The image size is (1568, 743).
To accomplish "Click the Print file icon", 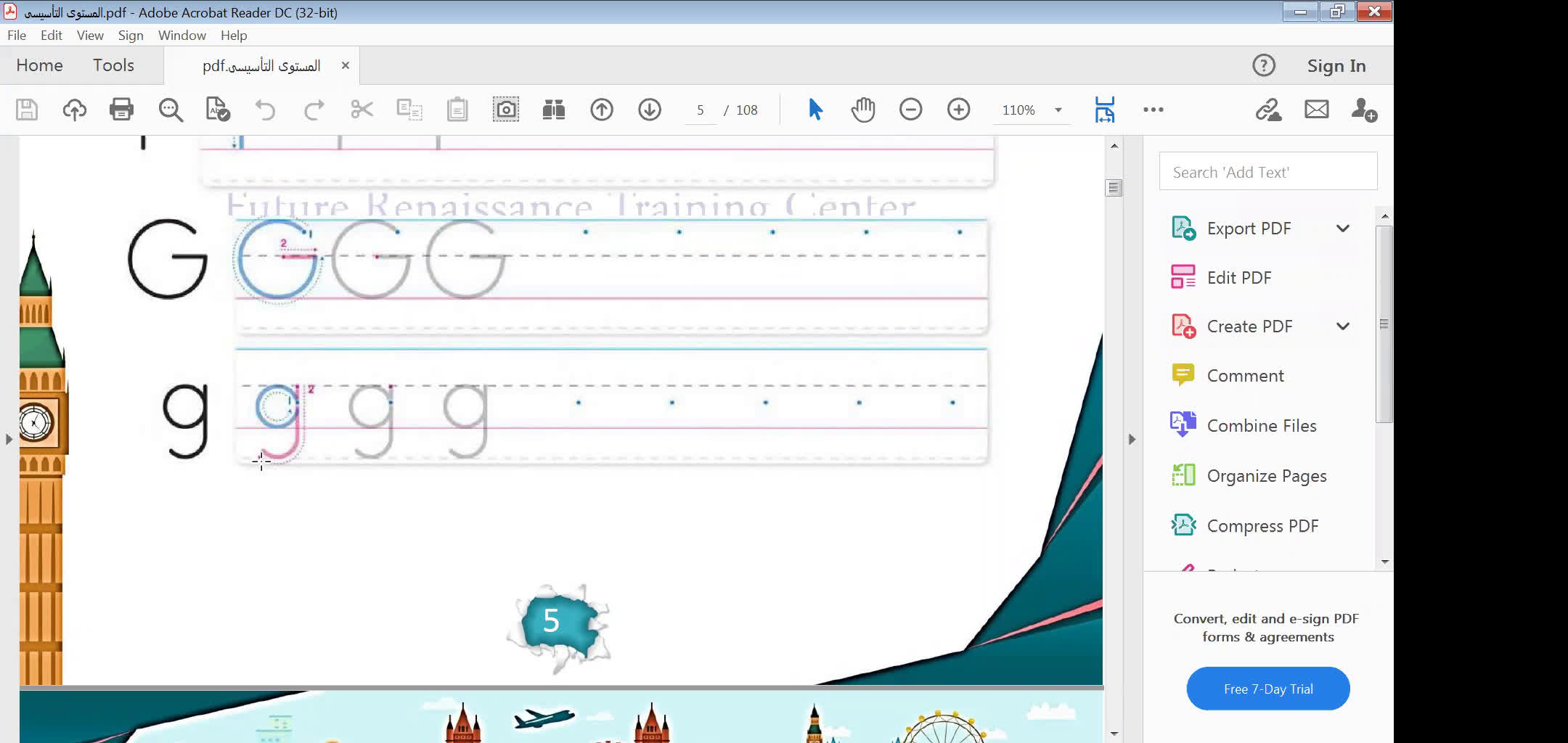I will (x=121, y=110).
